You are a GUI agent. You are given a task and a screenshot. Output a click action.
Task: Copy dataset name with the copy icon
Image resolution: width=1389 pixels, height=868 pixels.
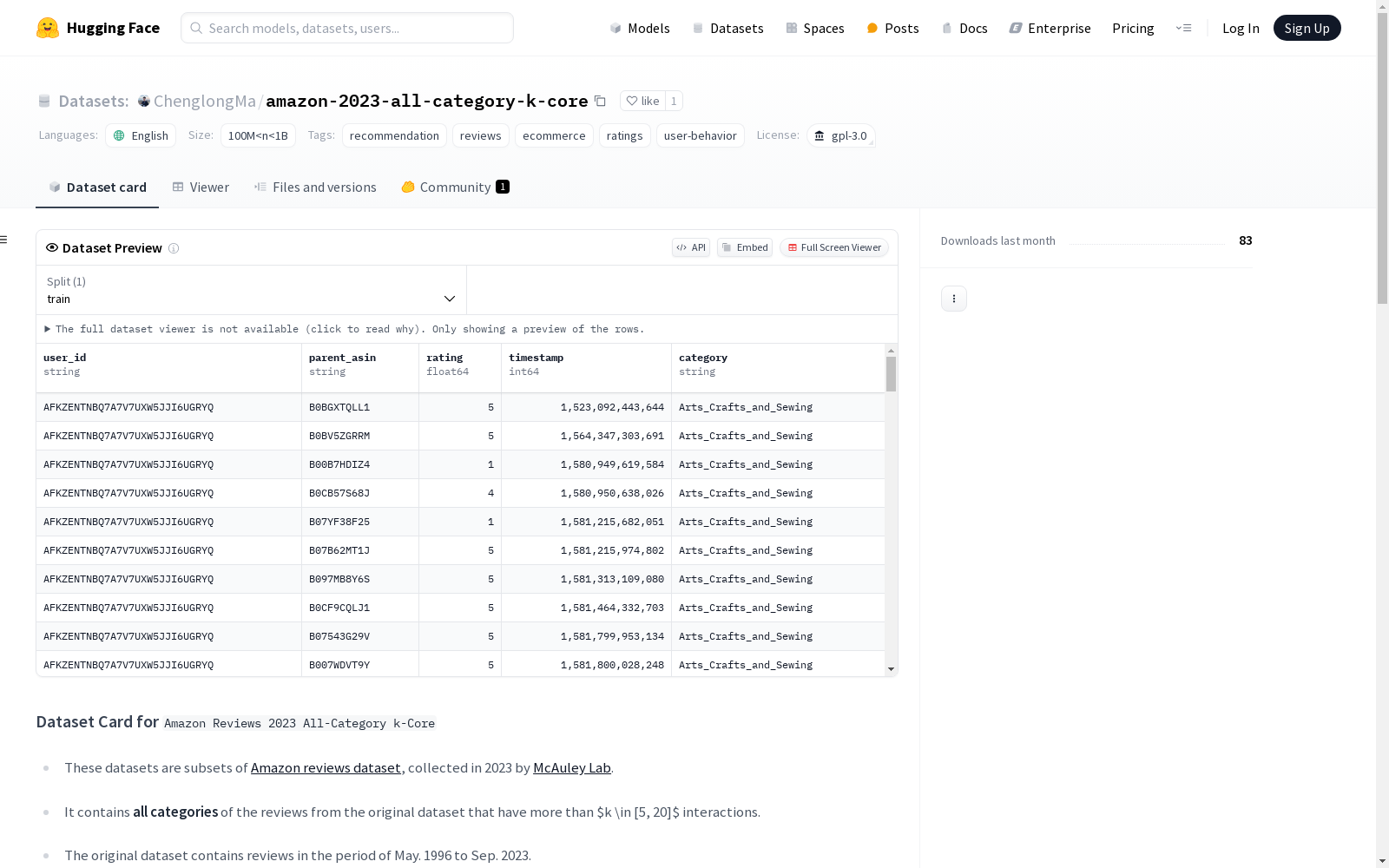[x=600, y=101]
